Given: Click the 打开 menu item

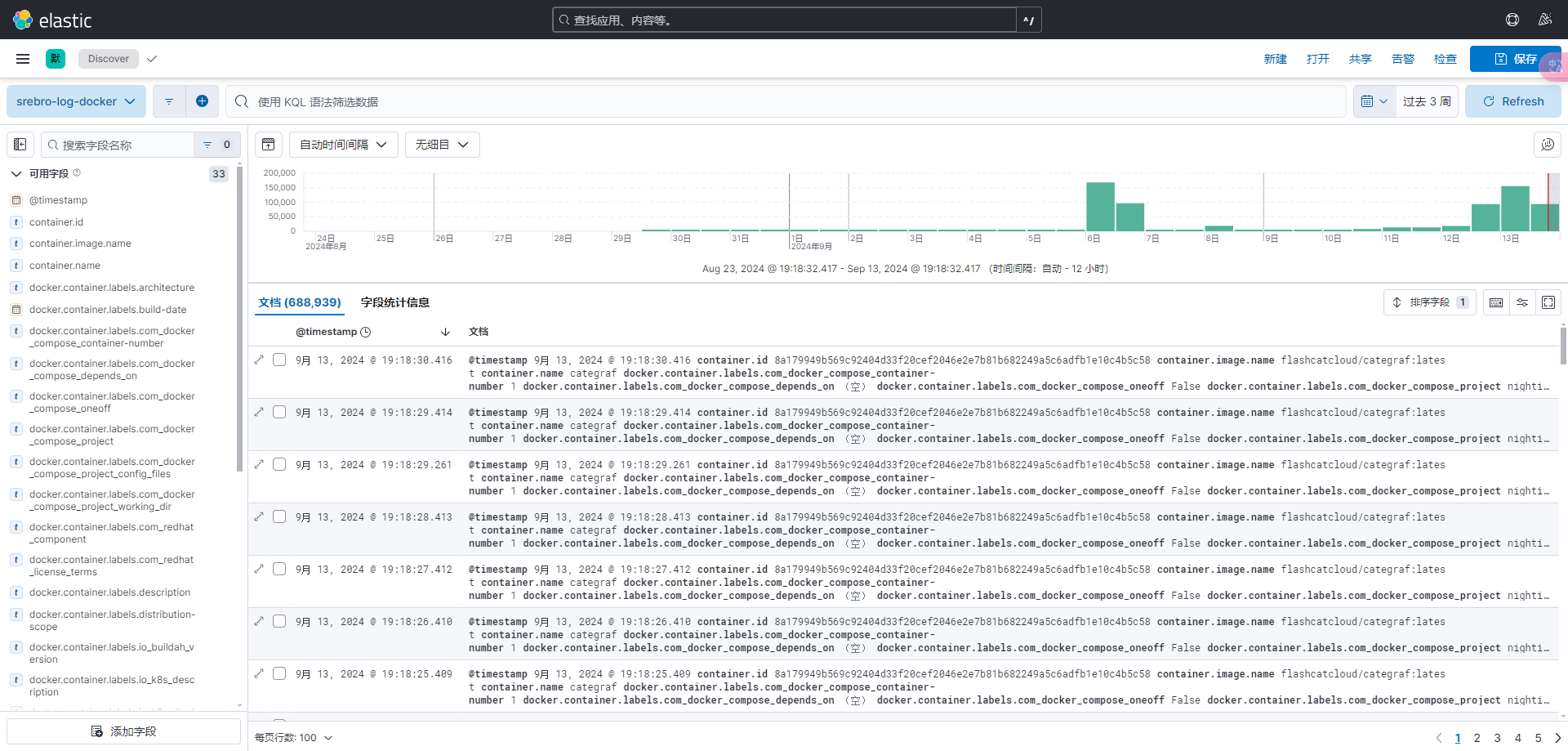Looking at the screenshot, I should click(1317, 58).
